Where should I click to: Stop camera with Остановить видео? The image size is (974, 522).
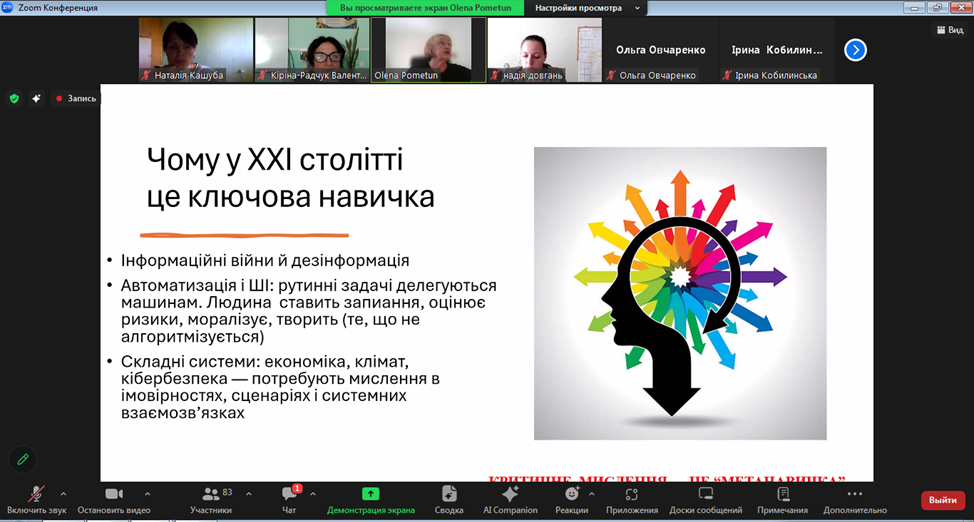click(x=113, y=495)
